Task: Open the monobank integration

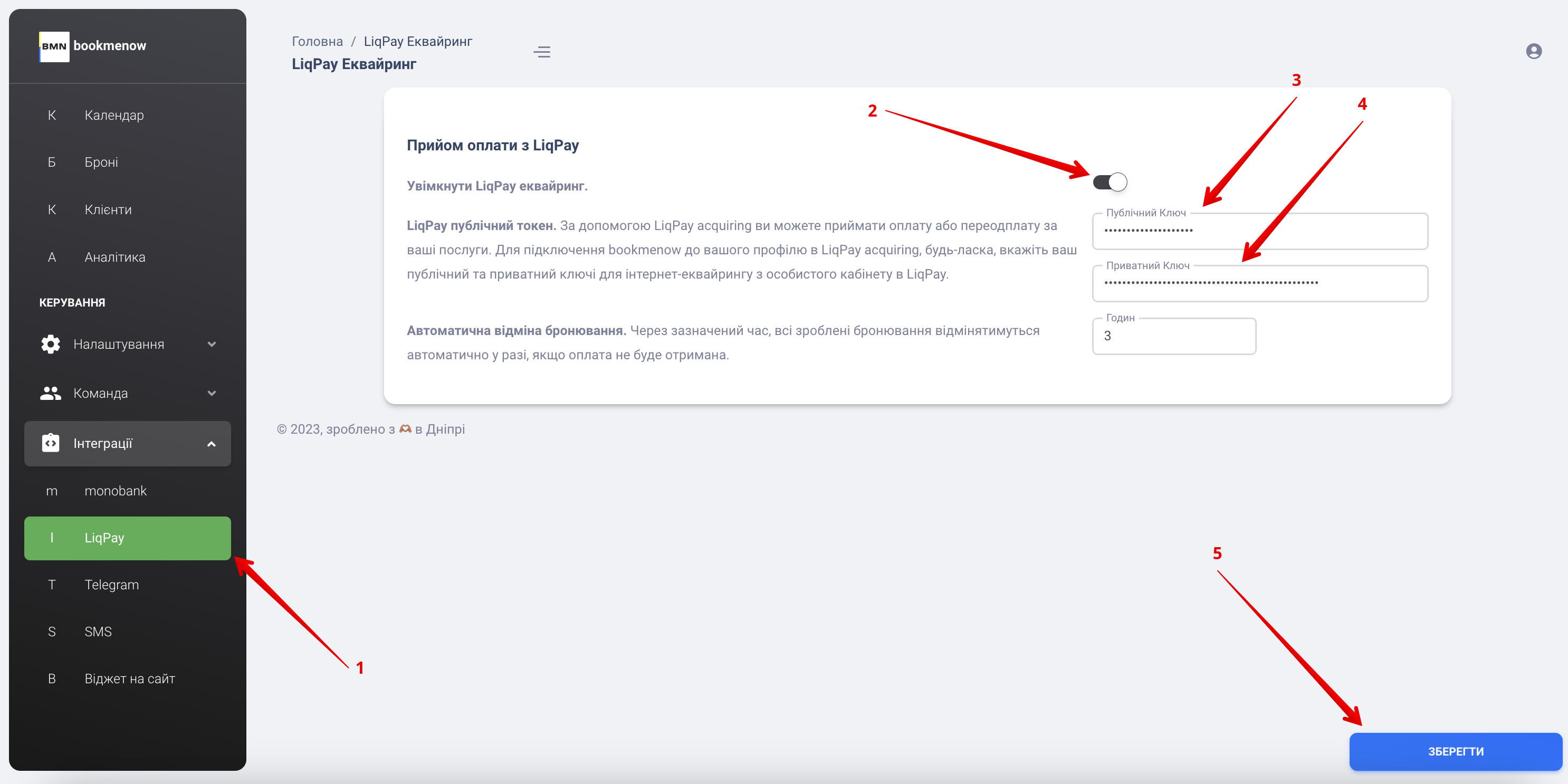Action: click(x=115, y=491)
